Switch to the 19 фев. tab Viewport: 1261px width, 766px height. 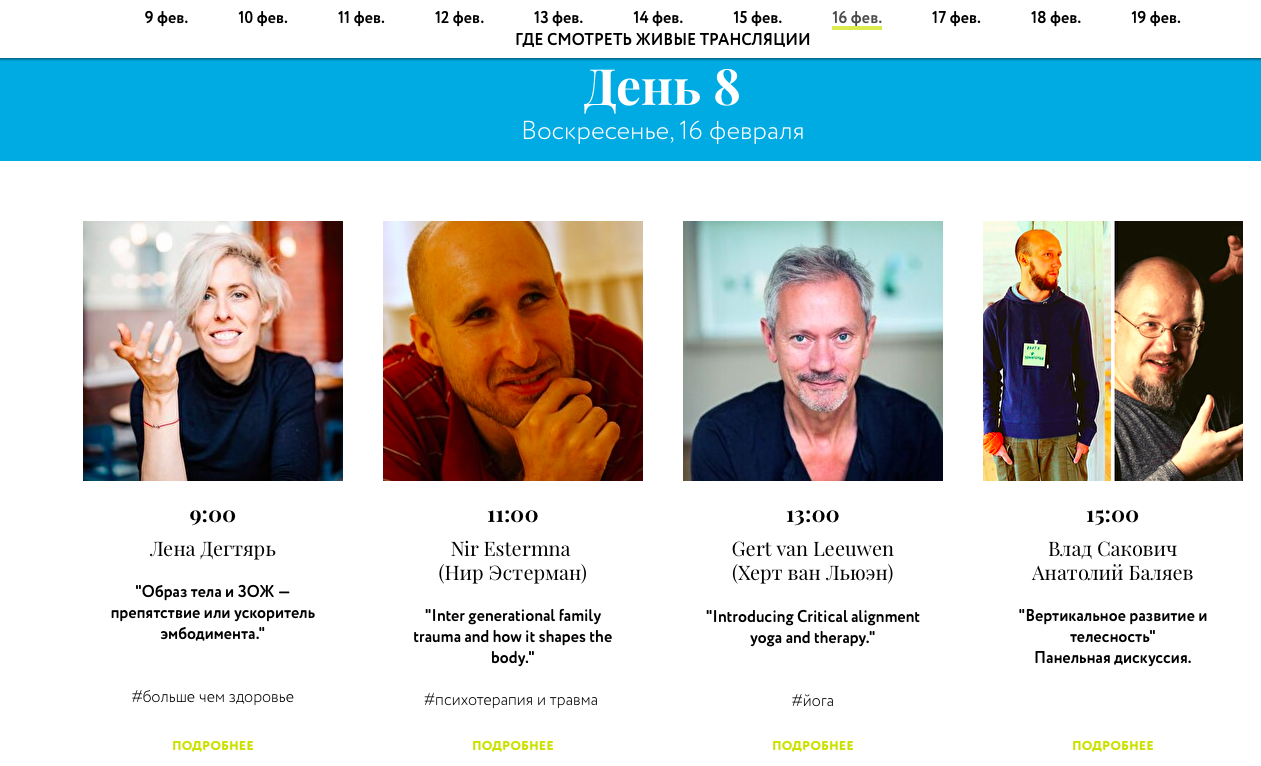pyautogui.click(x=1156, y=18)
